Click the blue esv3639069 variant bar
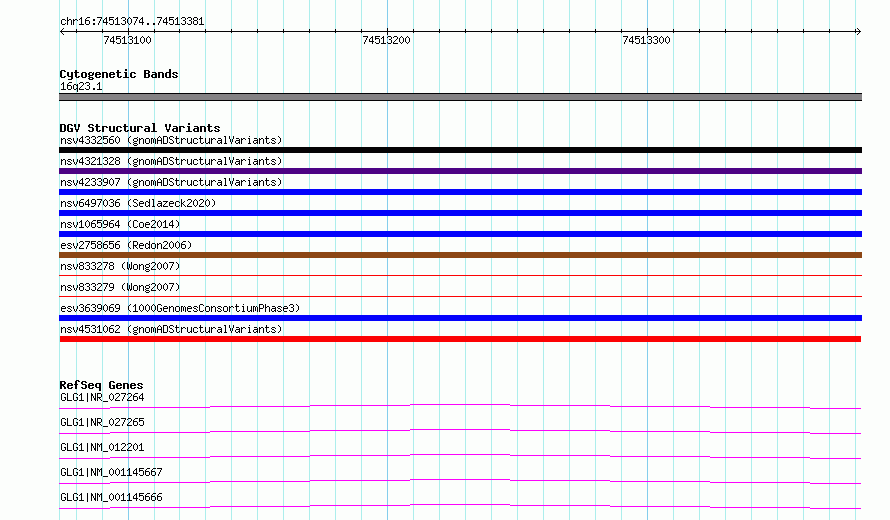The image size is (890, 520). click(x=460, y=318)
